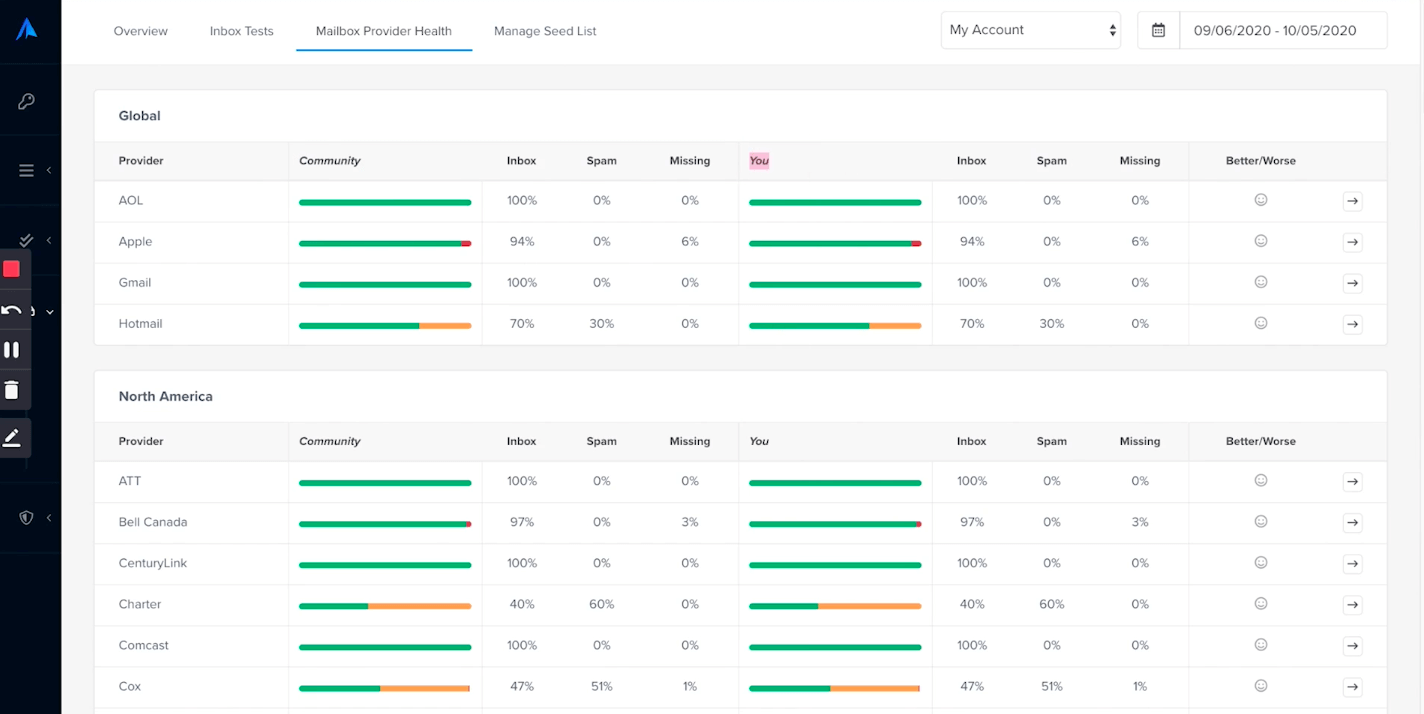Viewport: 1424px width, 714px height.
Task: Expand the double-checkmark section chevron
Action: coord(49,240)
